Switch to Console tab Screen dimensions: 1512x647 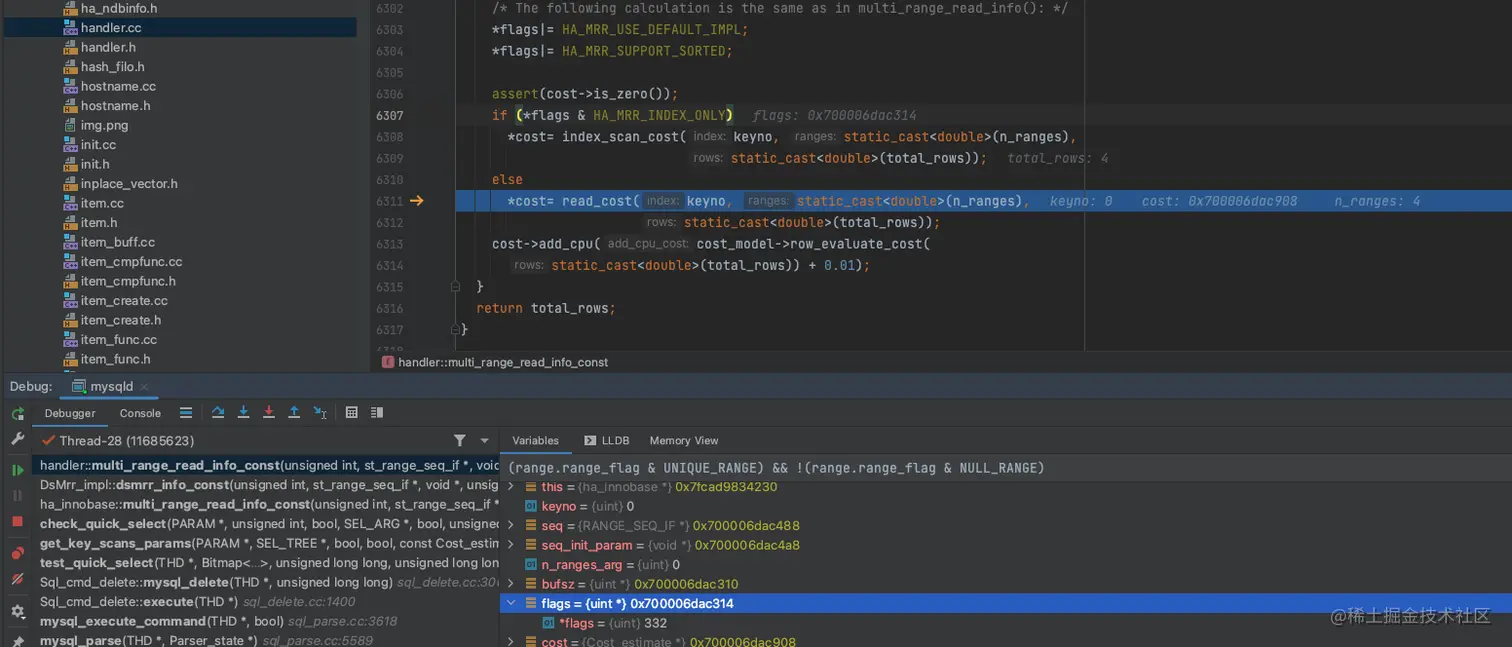click(x=140, y=413)
